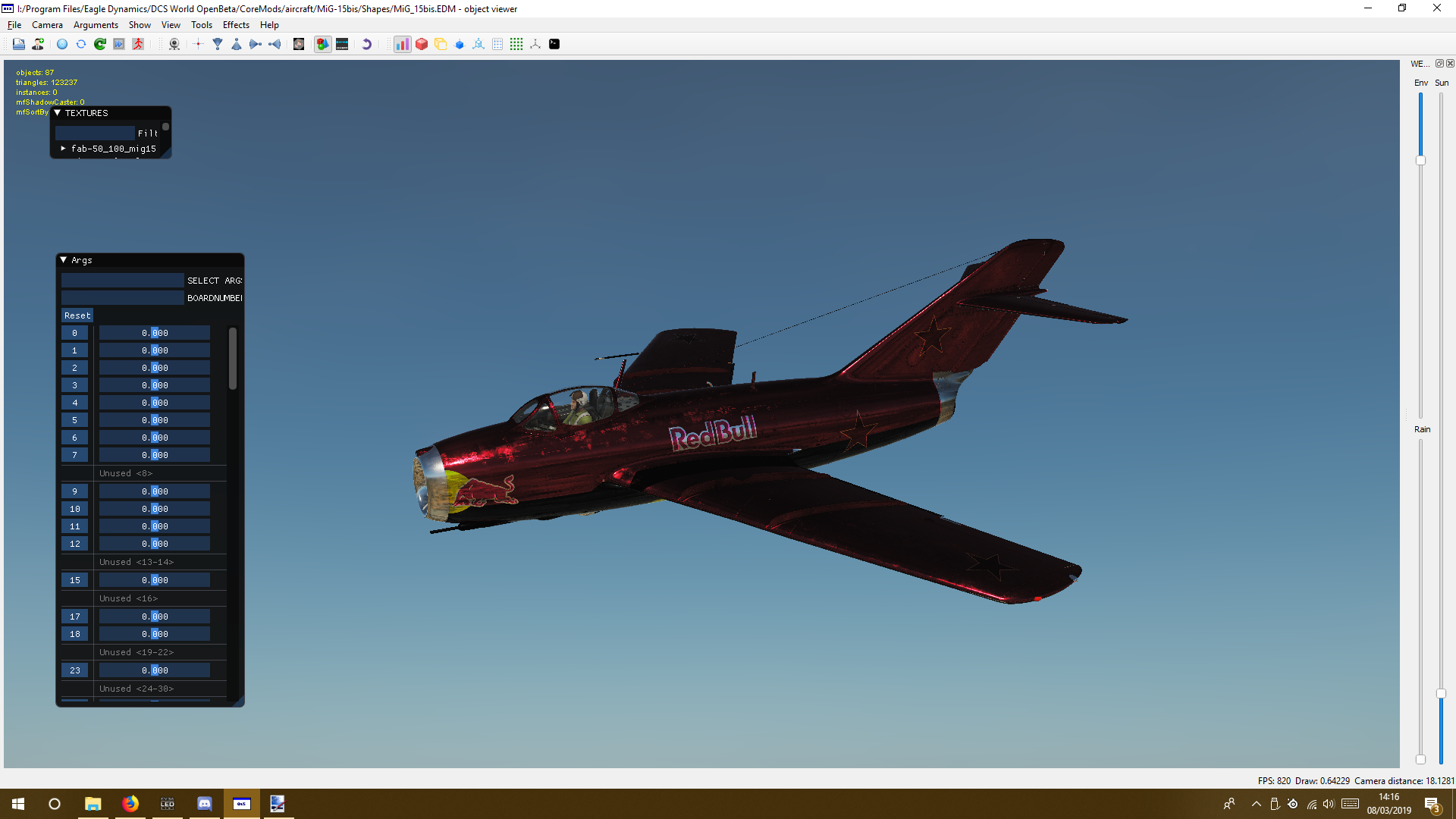The width and height of the screenshot is (1456, 819).
Task: Open the black console terminal icon
Action: tap(554, 44)
